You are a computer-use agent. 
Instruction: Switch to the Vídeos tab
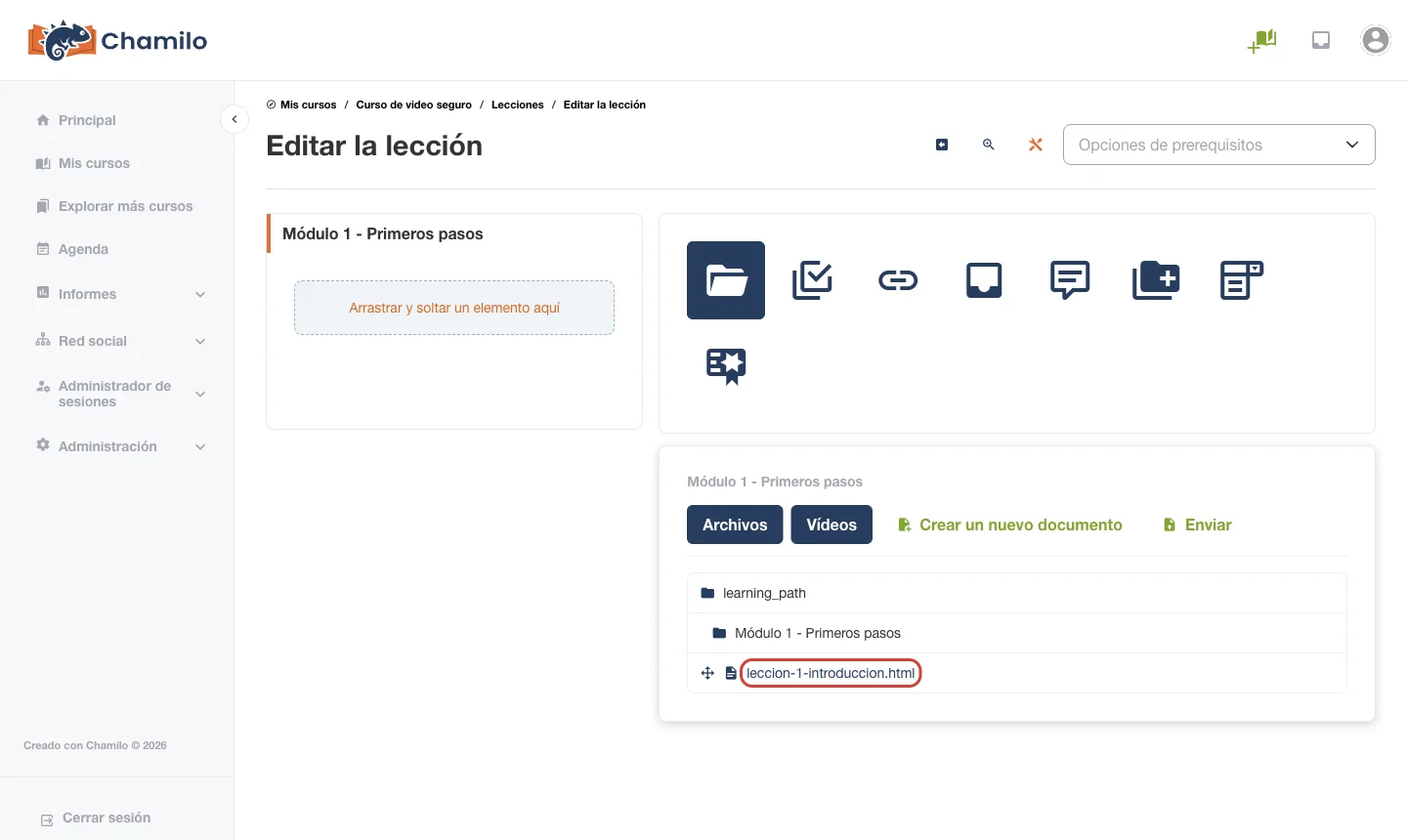(831, 525)
